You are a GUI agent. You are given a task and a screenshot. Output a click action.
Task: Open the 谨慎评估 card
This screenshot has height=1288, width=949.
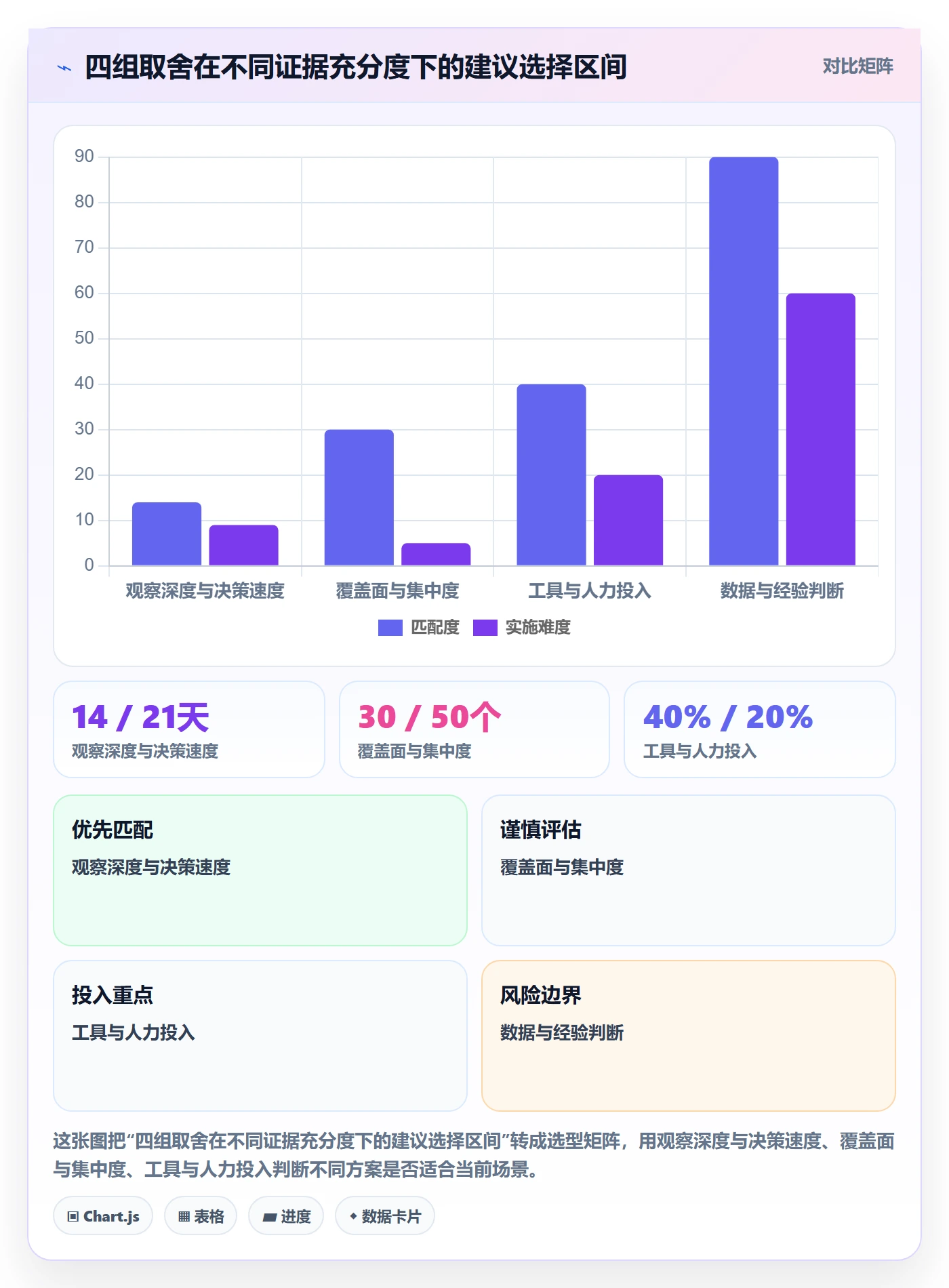[689, 870]
